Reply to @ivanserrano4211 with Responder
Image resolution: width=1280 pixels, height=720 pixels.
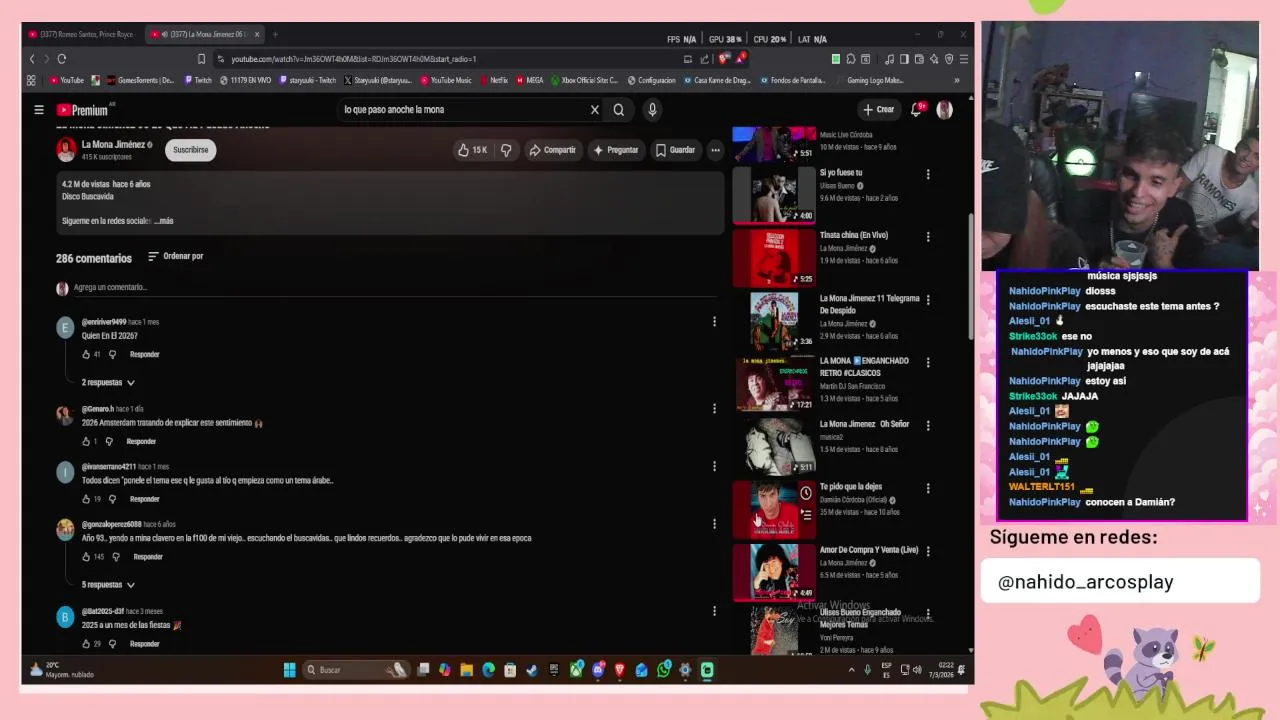144,499
